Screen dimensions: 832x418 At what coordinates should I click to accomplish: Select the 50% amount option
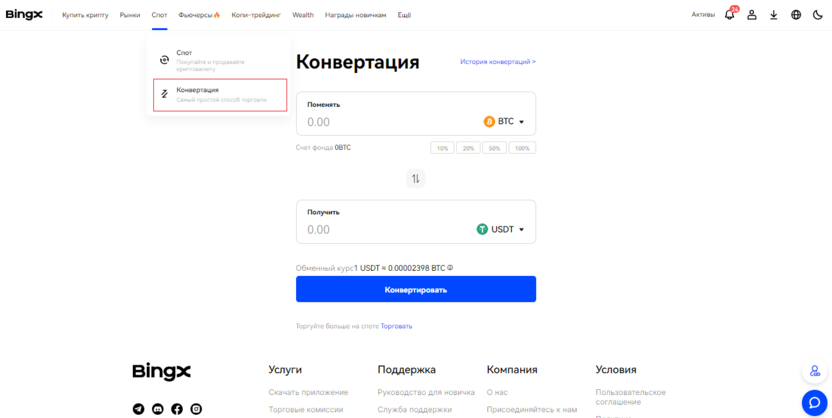click(494, 148)
